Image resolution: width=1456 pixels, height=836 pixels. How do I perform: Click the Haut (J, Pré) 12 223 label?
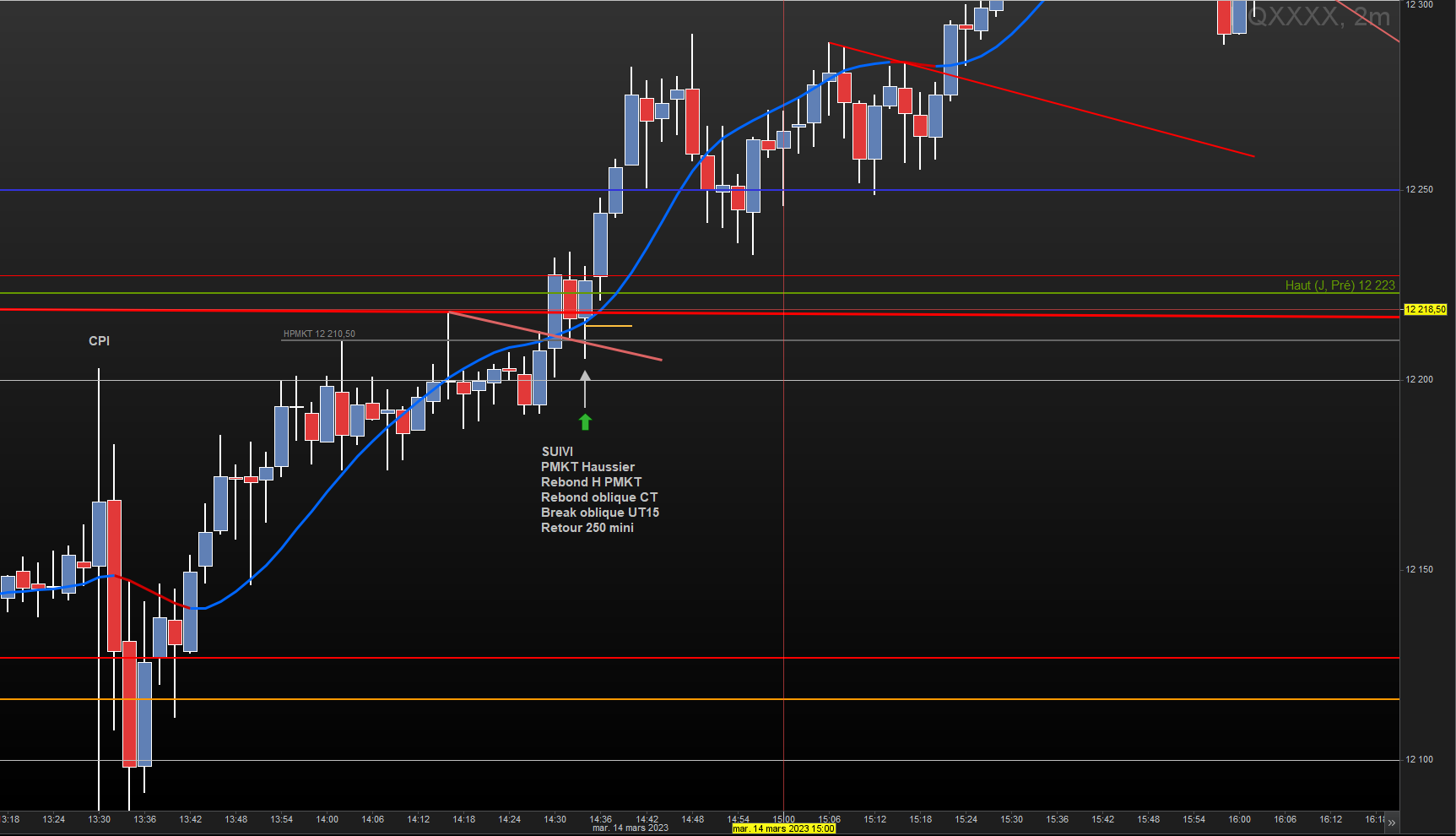coord(1340,285)
